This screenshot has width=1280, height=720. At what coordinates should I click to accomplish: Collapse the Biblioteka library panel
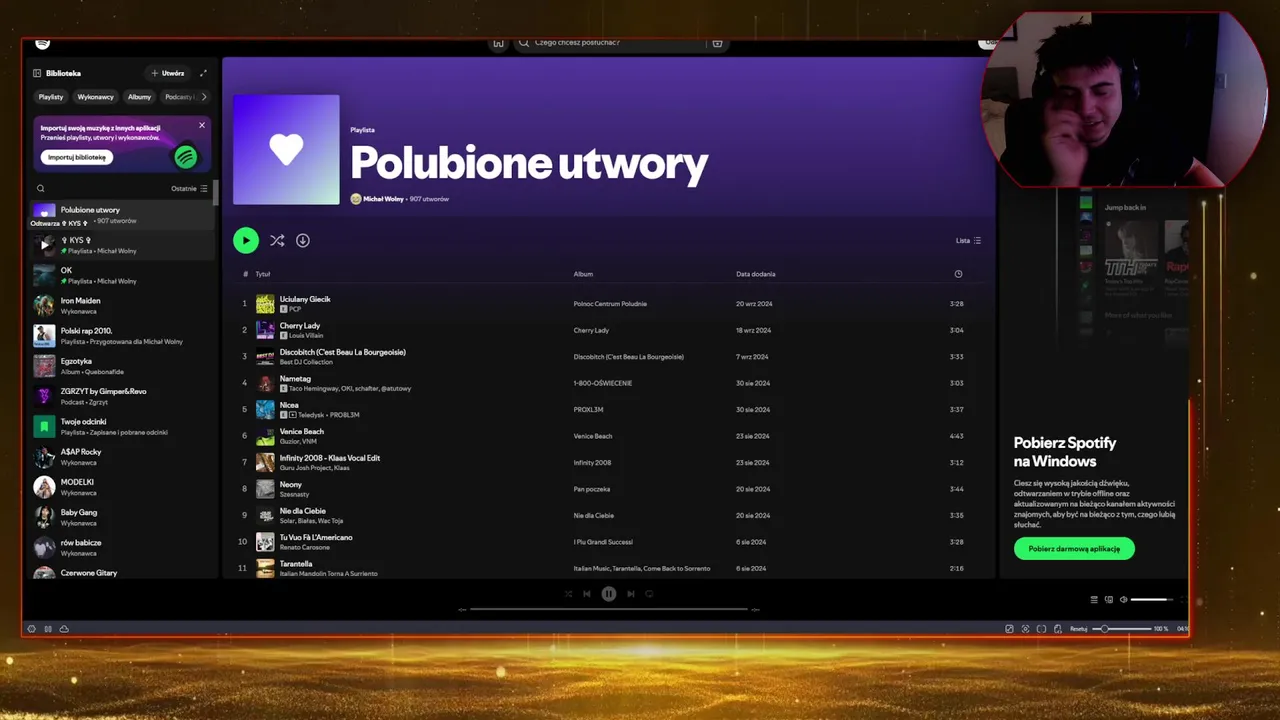point(37,73)
